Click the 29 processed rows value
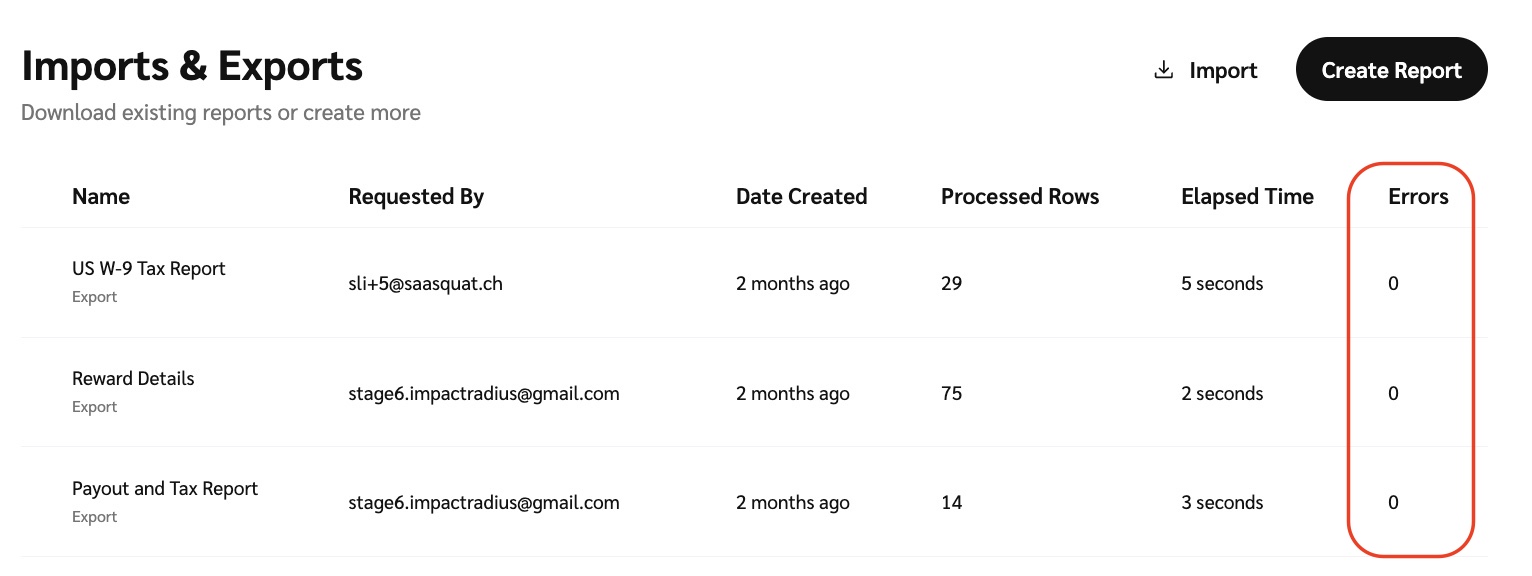Viewport: 1532px width, 576px height. [x=951, y=284]
